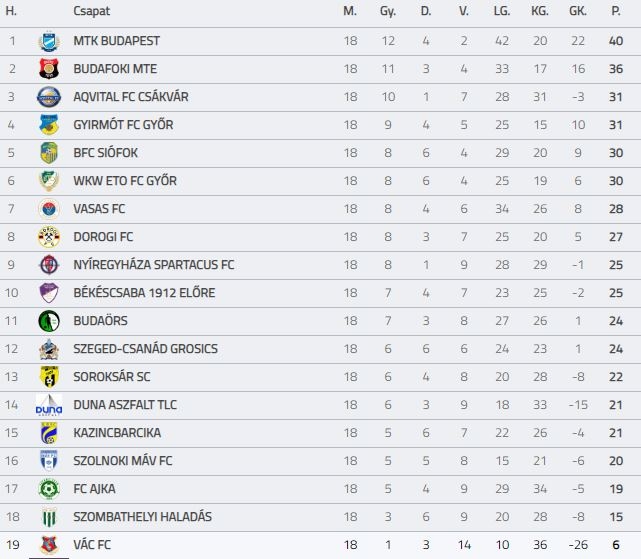Image resolution: width=641 pixels, height=559 pixels.
Task: Click the FC Ajka green ball logo
Action: click(49, 489)
